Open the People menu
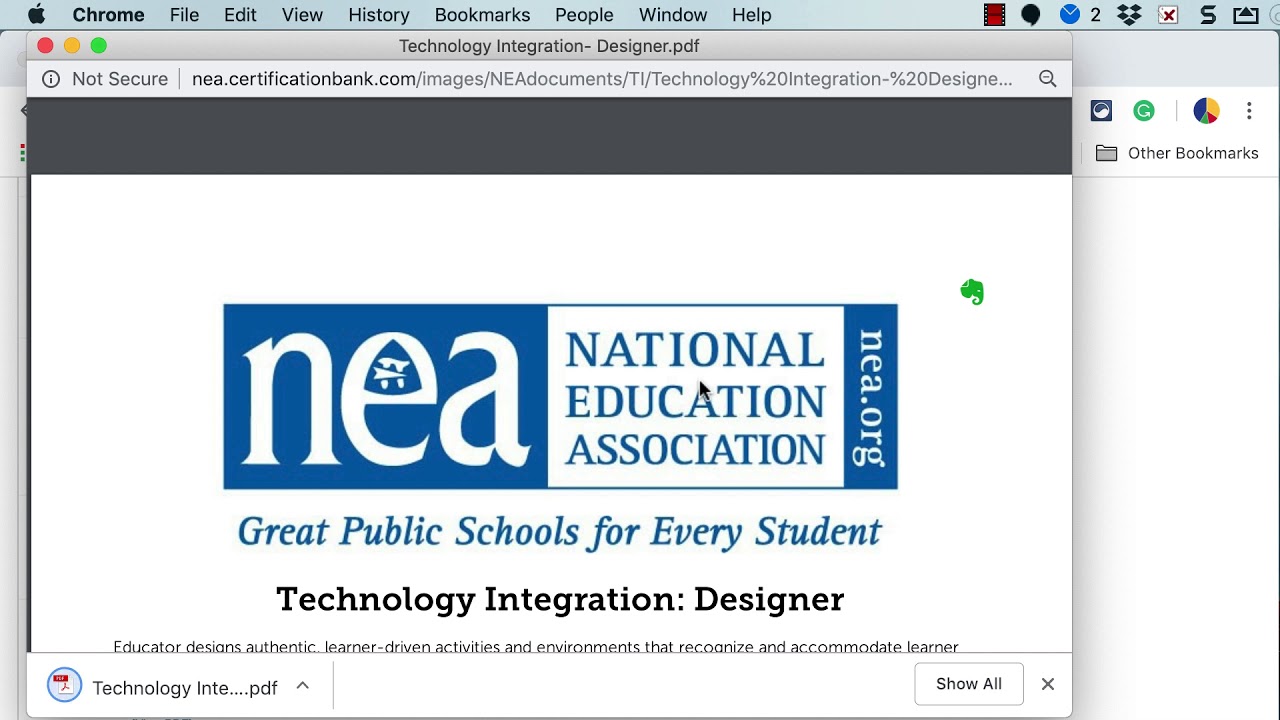Image resolution: width=1280 pixels, height=720 pixels. tap(584, 15)
